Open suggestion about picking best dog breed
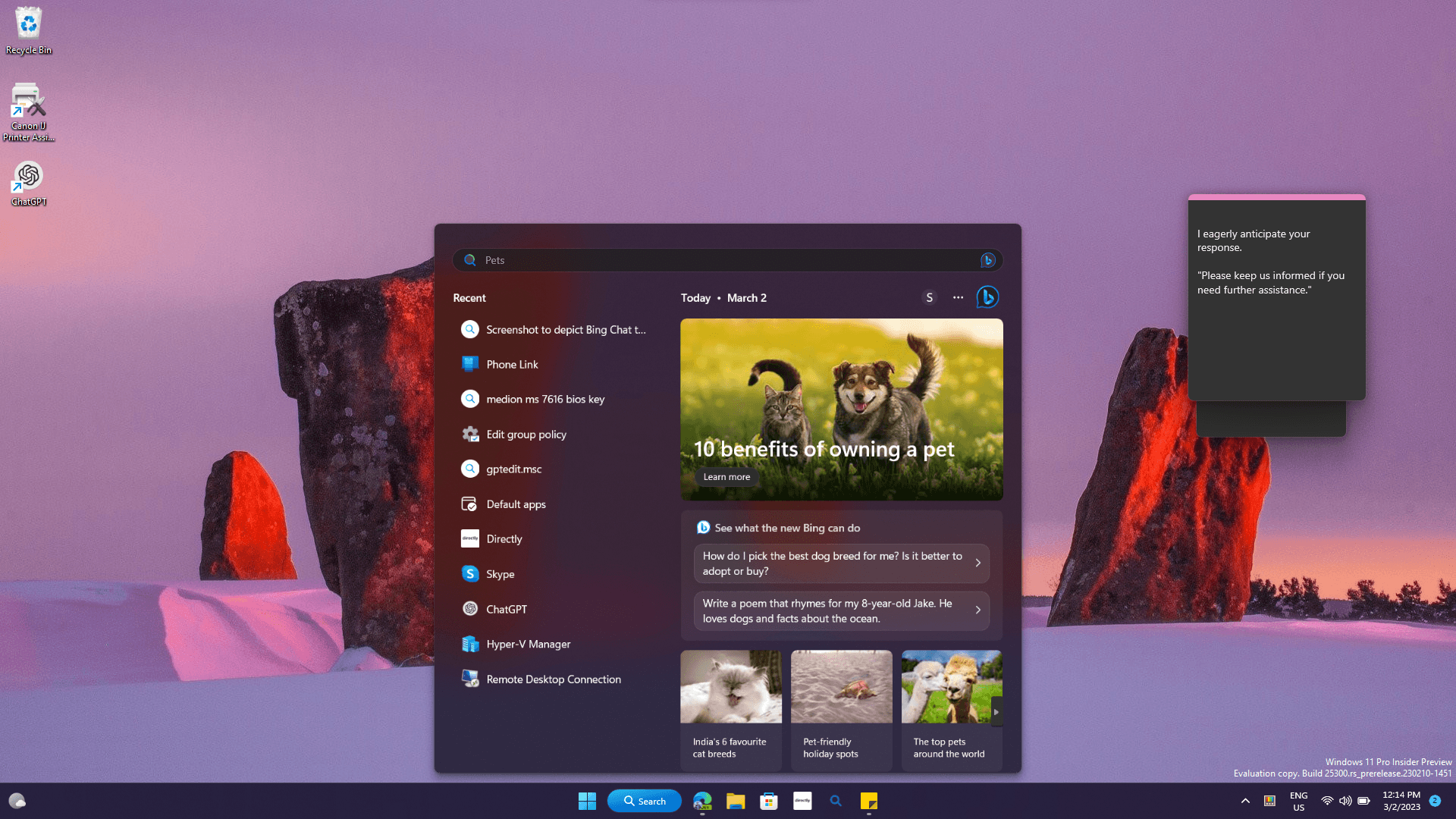 (x=842, y=563)
